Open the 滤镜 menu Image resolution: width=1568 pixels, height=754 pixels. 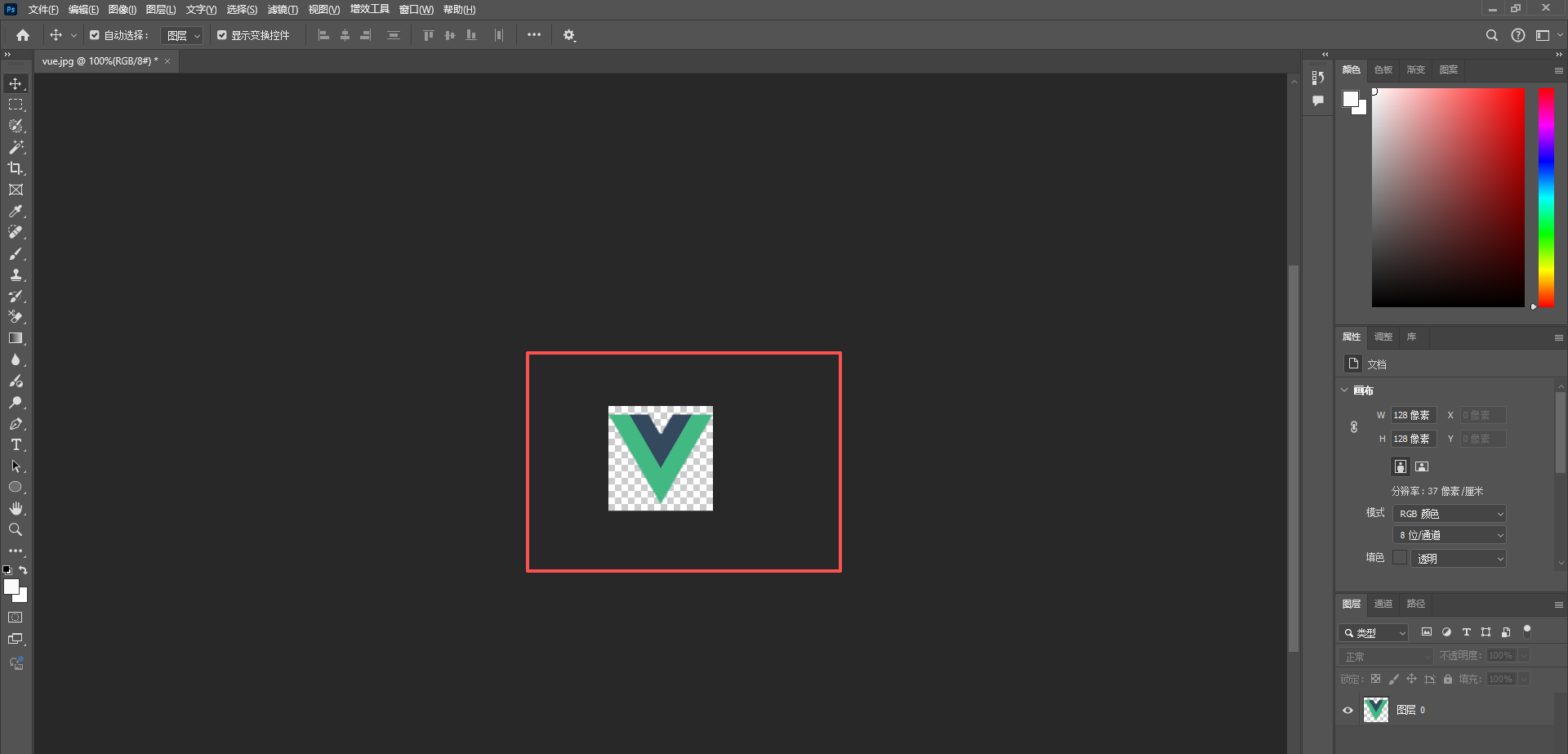click(x=282, y=10)
